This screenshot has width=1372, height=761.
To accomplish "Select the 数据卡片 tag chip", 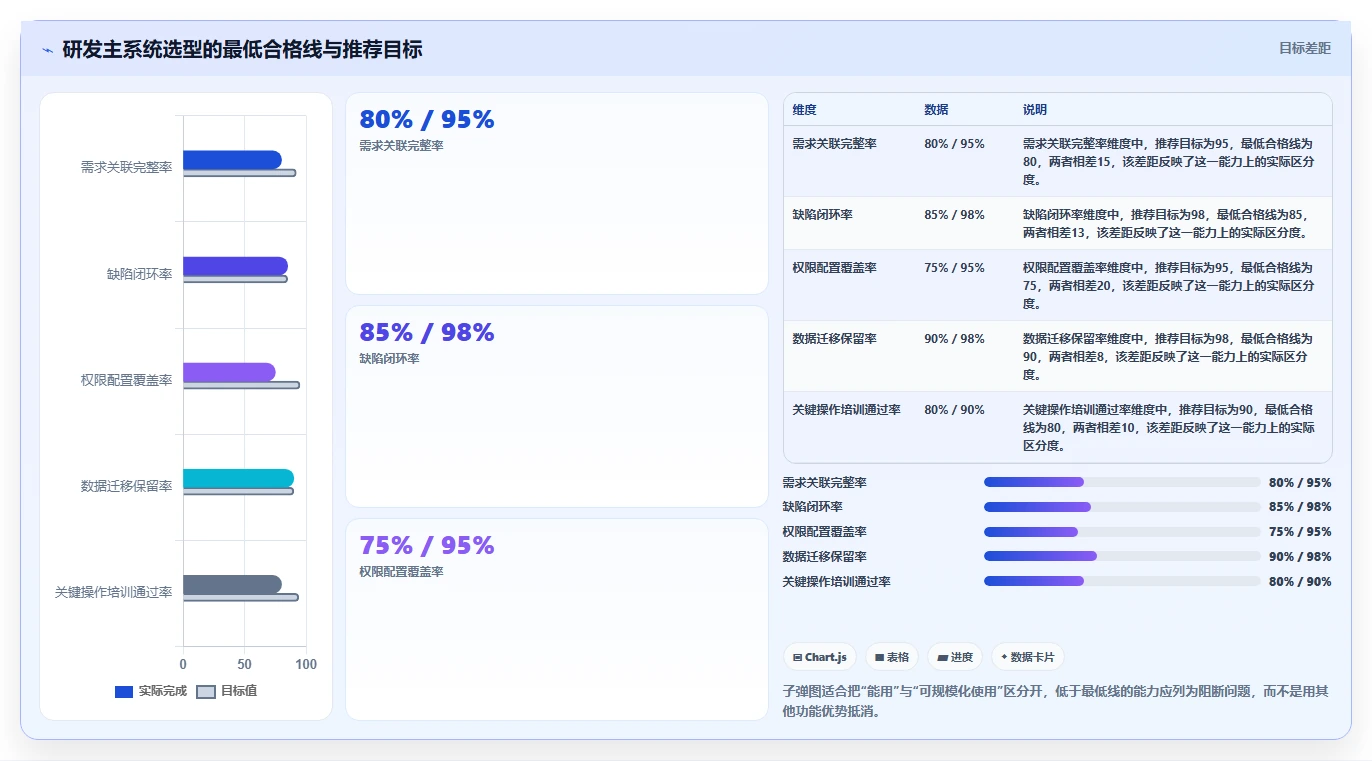I will click(x=1028, y=657).
